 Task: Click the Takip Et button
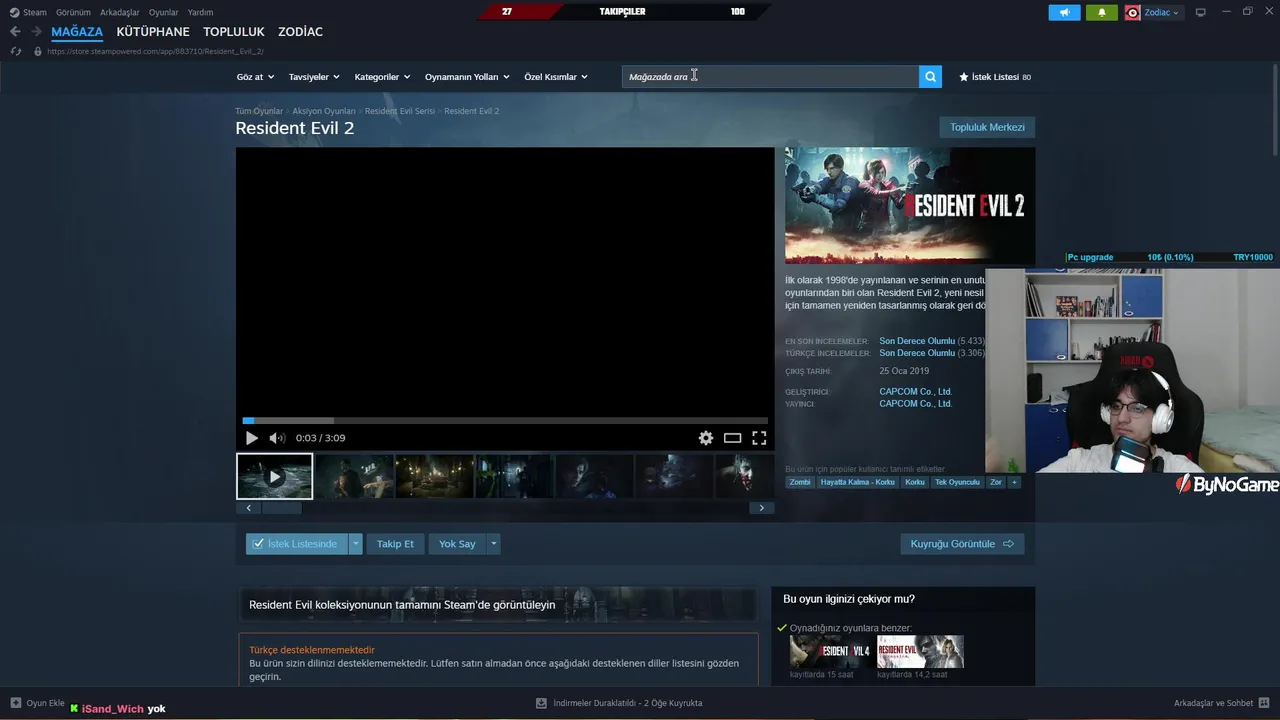(395, 544)
